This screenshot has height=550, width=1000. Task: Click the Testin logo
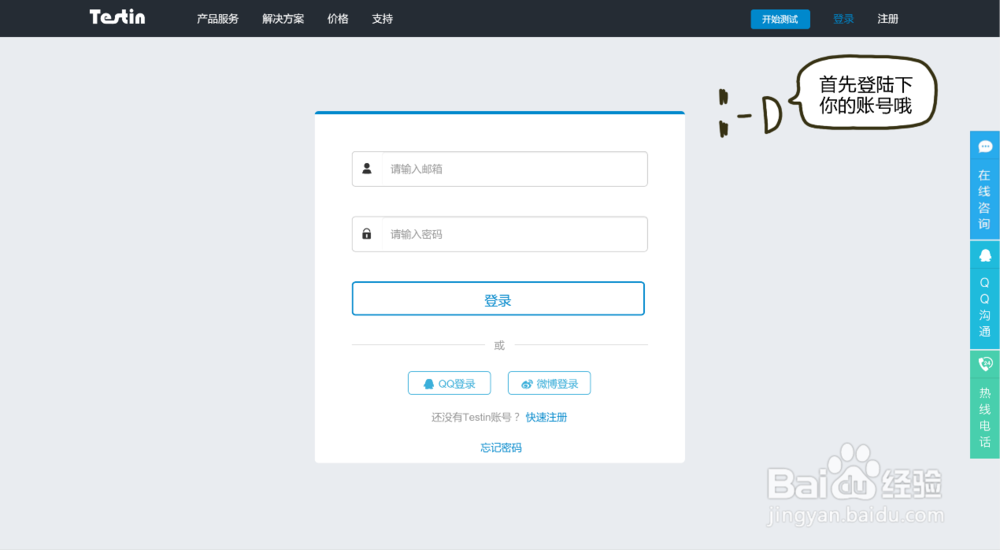[117, 17]
